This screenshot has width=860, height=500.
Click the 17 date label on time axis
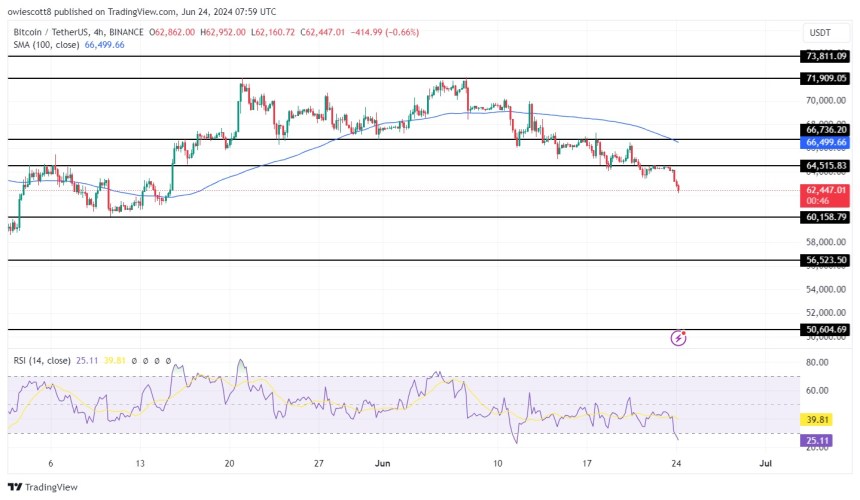click(587, 464)
